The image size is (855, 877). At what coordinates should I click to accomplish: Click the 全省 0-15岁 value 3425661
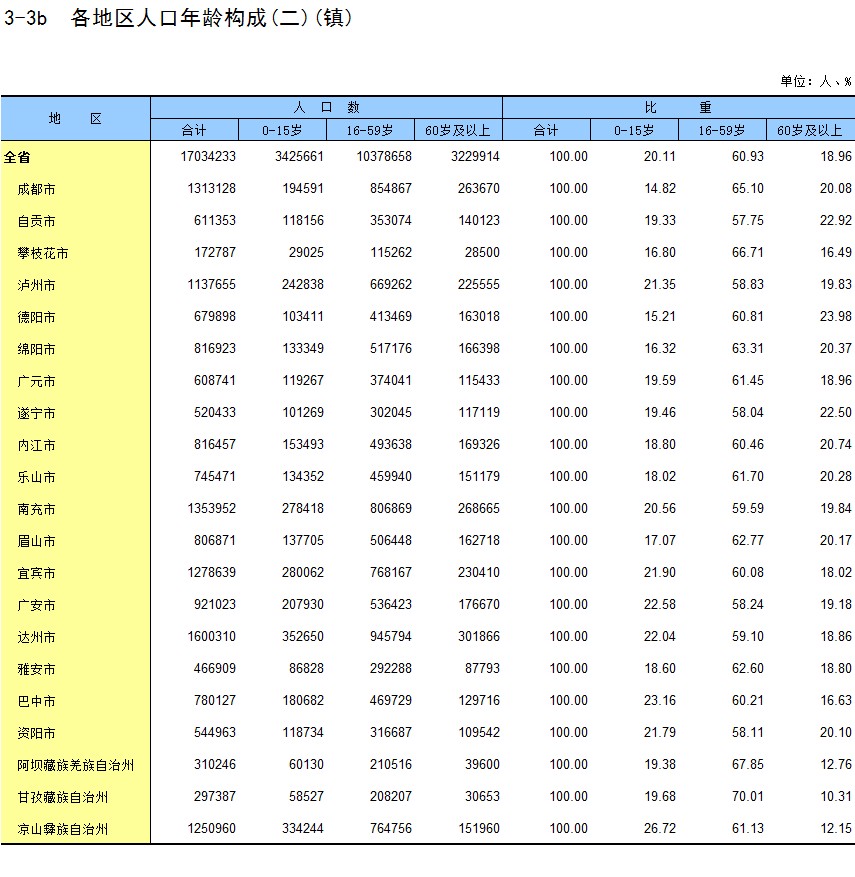(299, 157)
